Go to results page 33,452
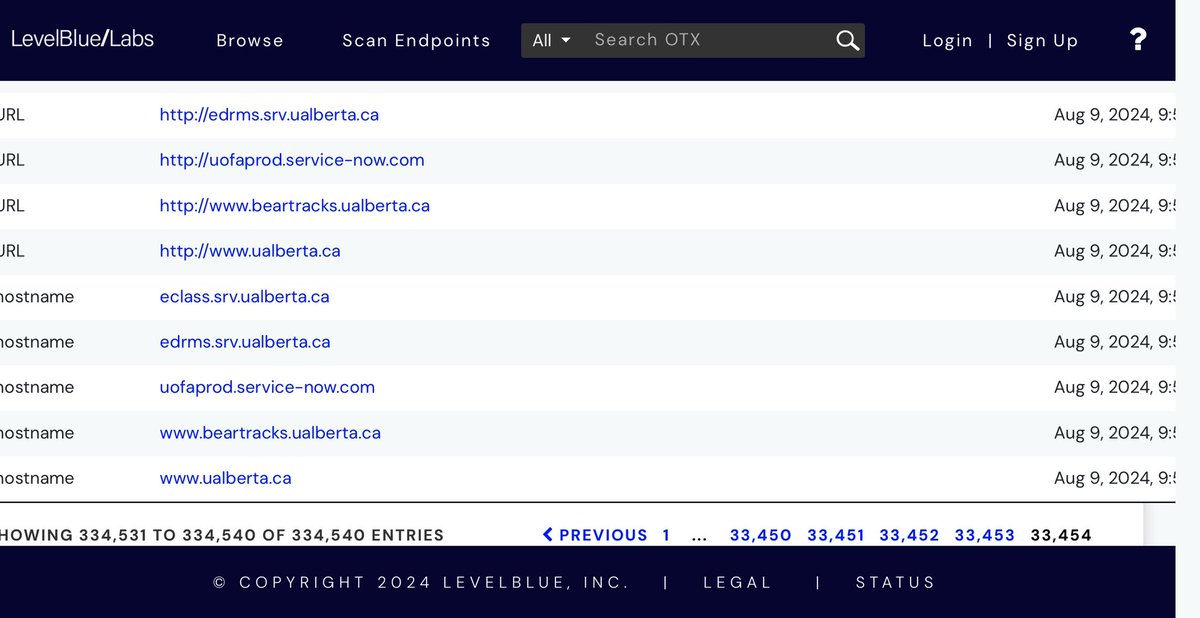This screenshot has height=618, width=1200. (x=909, y=535)
